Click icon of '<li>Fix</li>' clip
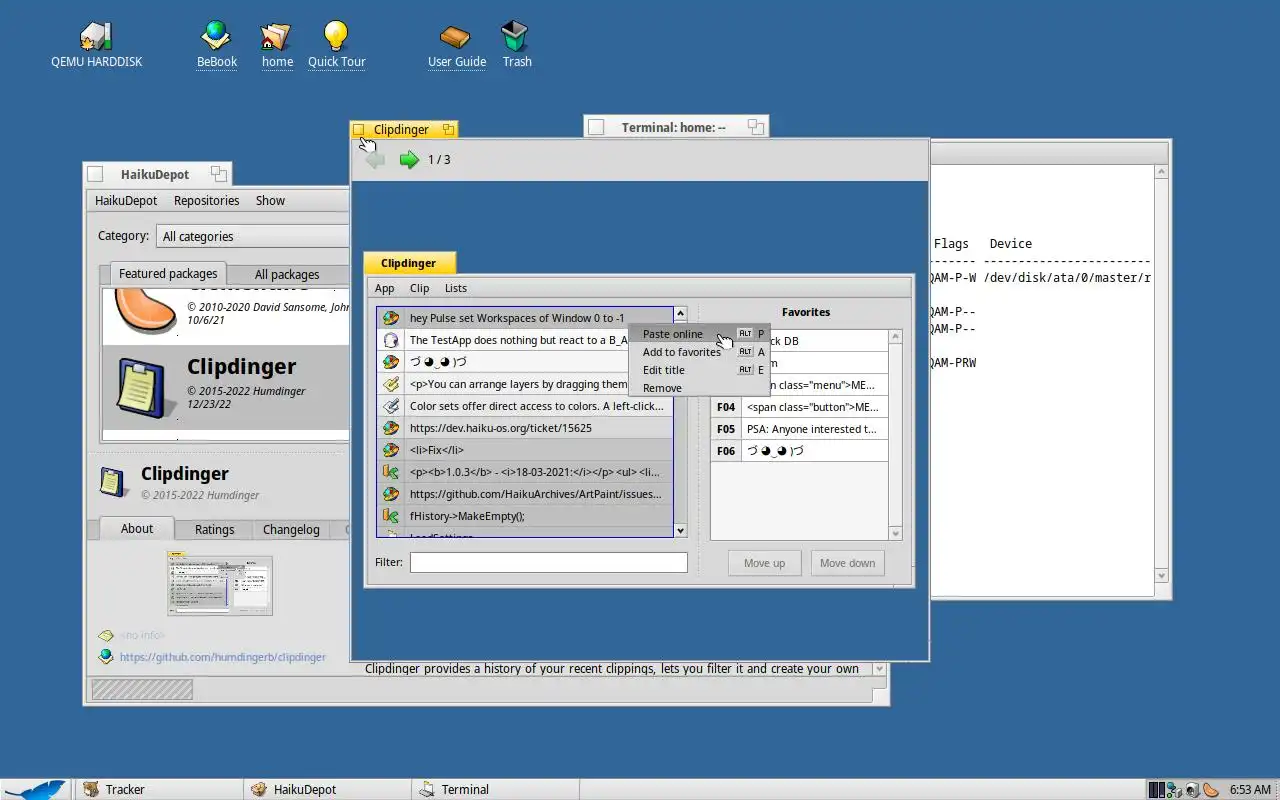Screen dimensions: 1280x800 coord(391,450)
